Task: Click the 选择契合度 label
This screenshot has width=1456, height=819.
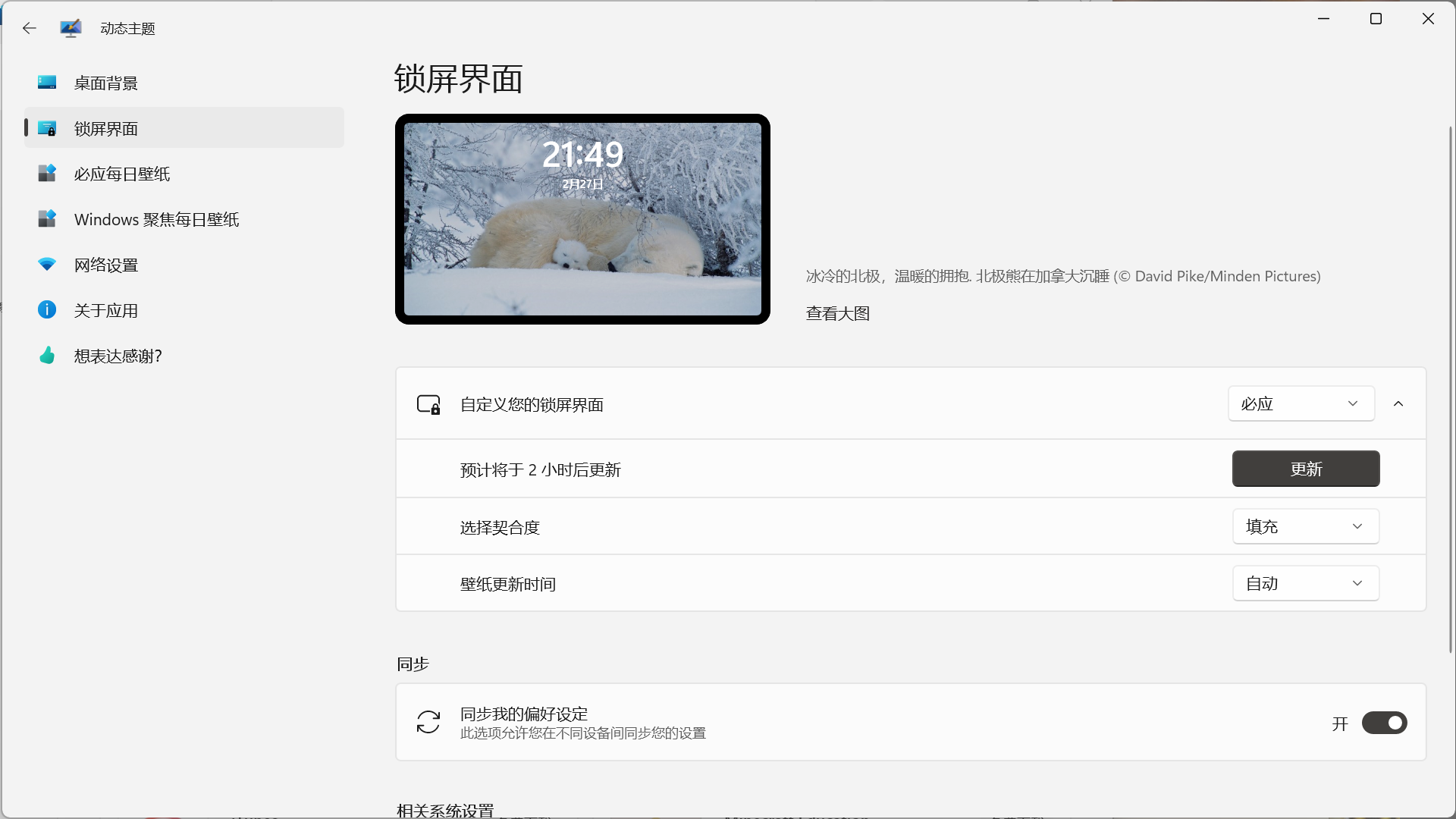Action: pyautogui.click(x=500, y=528)
